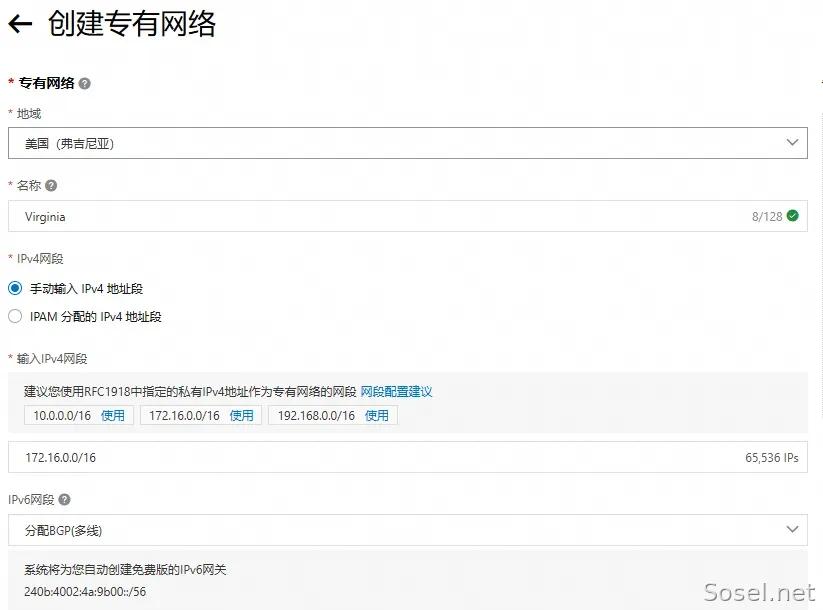Focus the name field containing Virginia
This screenshot has height=610, width=823.
tap(408, 216)
